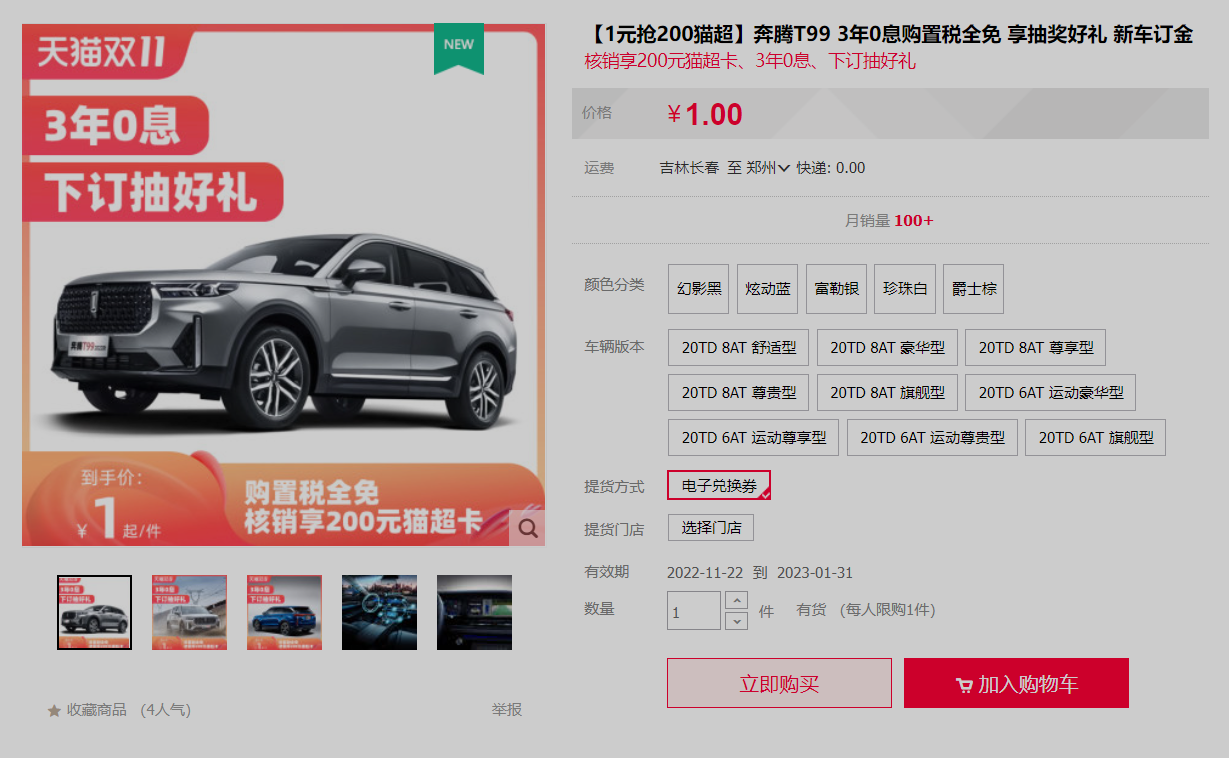Image resolution: width=1229 pixels, height=758 pixels.
Task: Choose version 20TD 8AT 豪华型
Action: [x=887, y=348]
